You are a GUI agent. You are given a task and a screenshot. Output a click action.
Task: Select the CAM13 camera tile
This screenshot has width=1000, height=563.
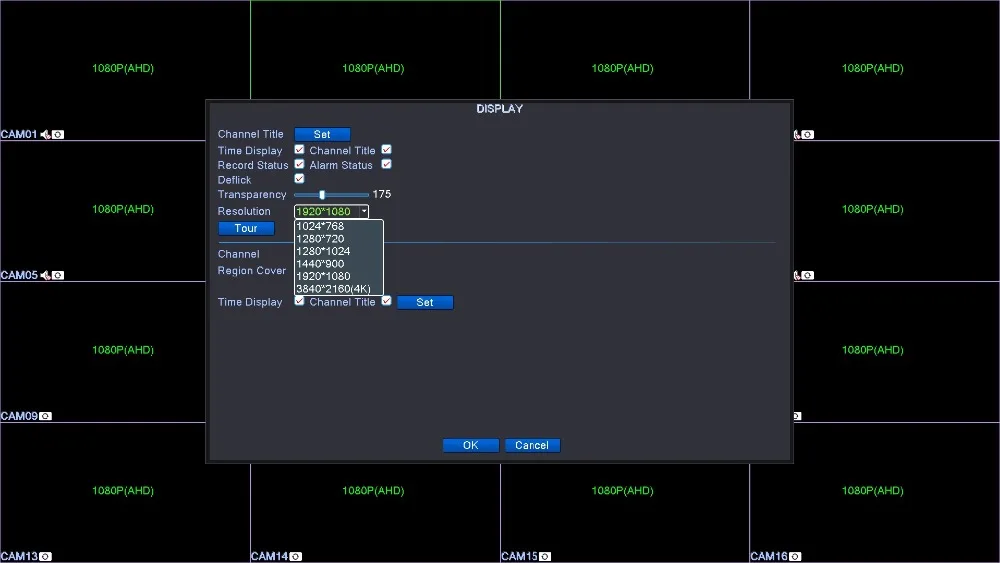(x=125, y=493)
